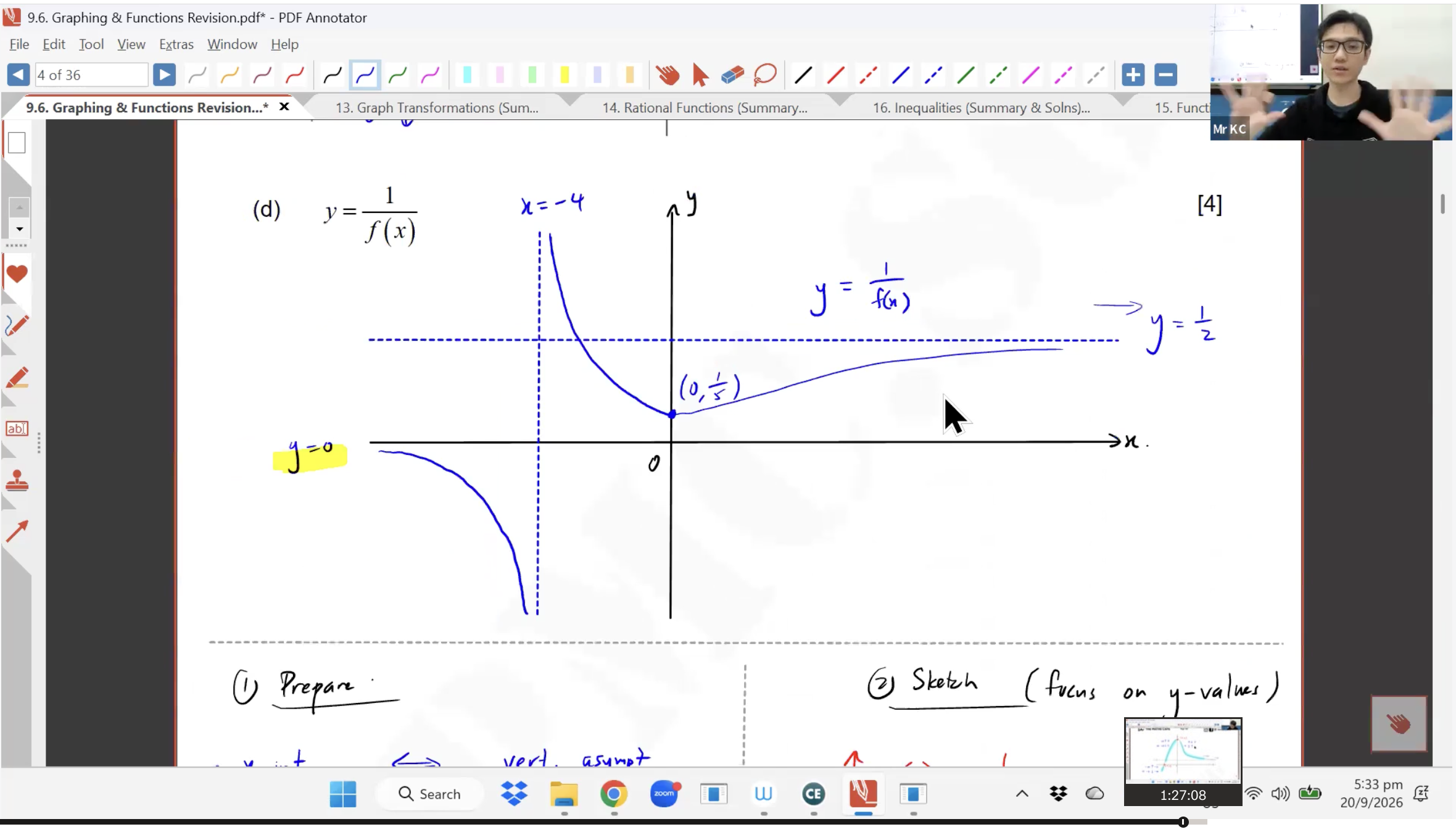
Task: Expand the sidebar dropdown arrow
Action: [x=19, y=229]
